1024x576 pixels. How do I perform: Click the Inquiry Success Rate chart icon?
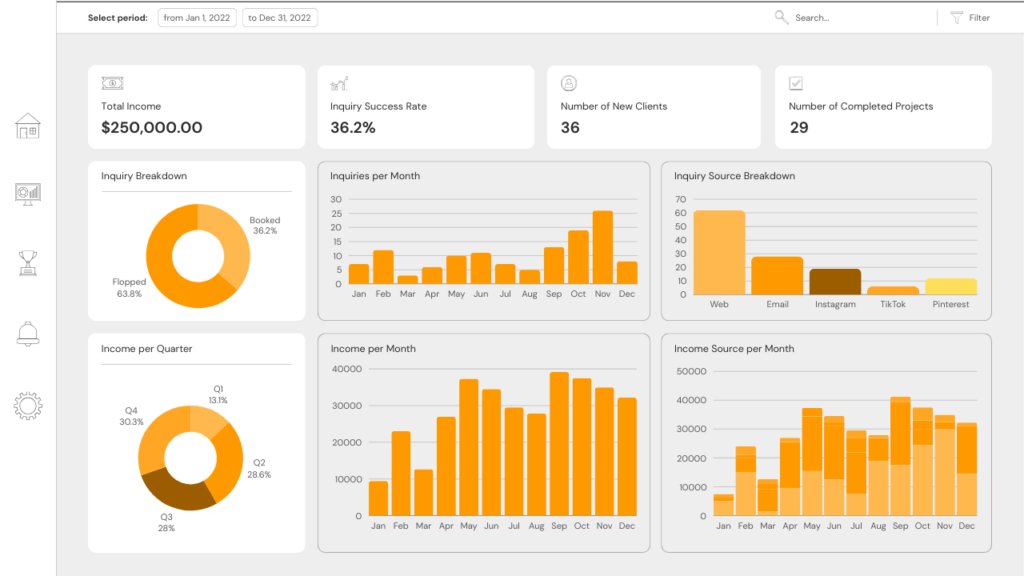tap(339, 84)
